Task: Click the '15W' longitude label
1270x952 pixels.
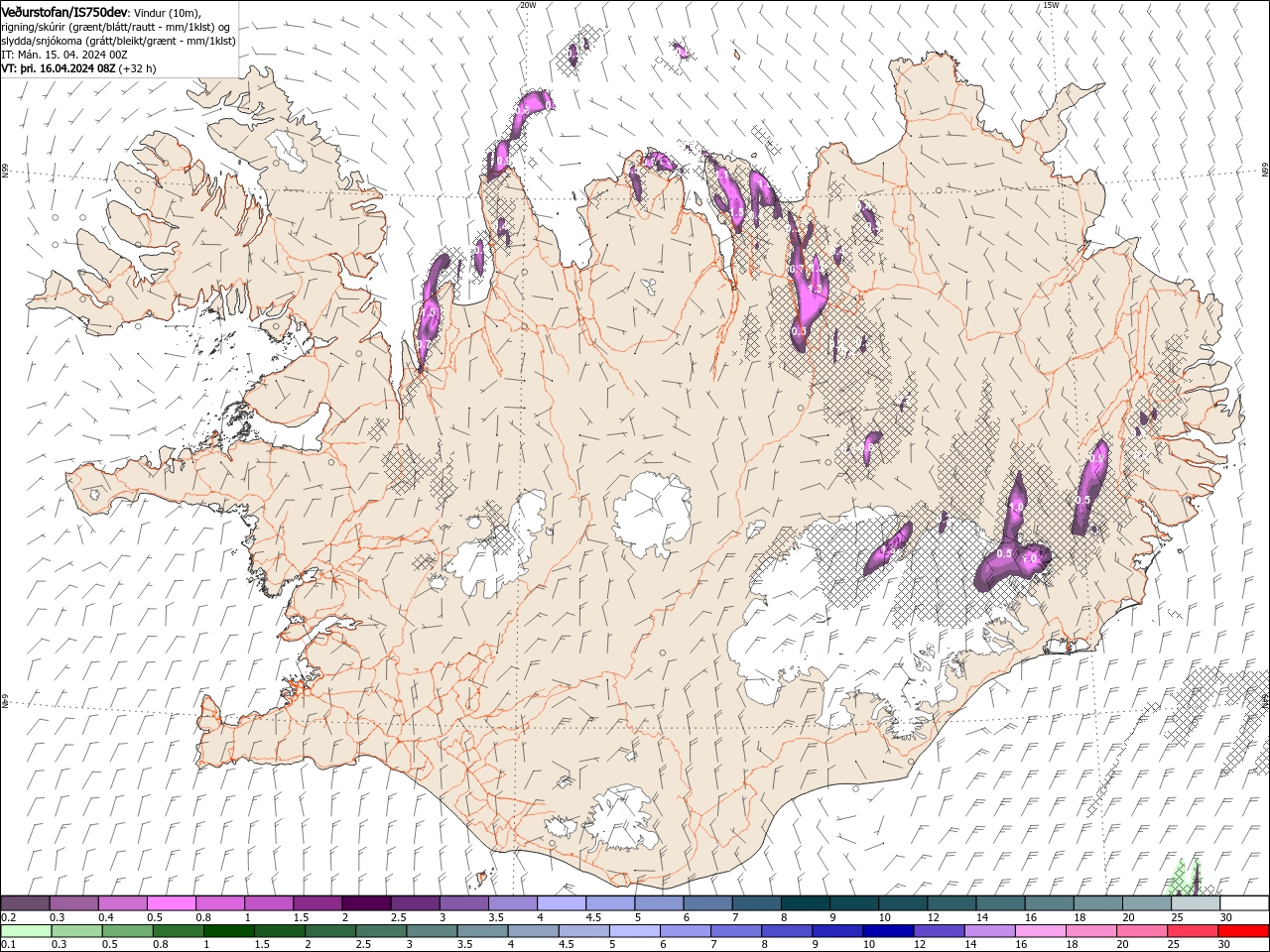Action: pyautogui.click(x=1050, y=5)
